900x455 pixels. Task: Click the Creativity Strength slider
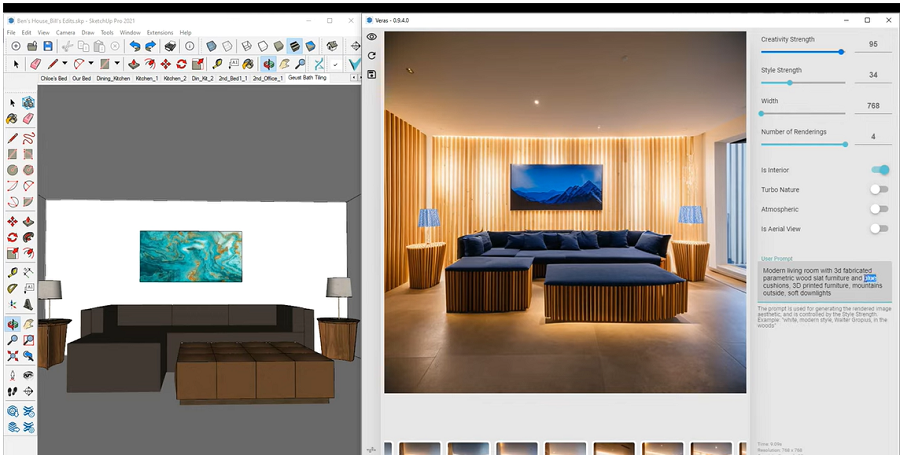802,52
